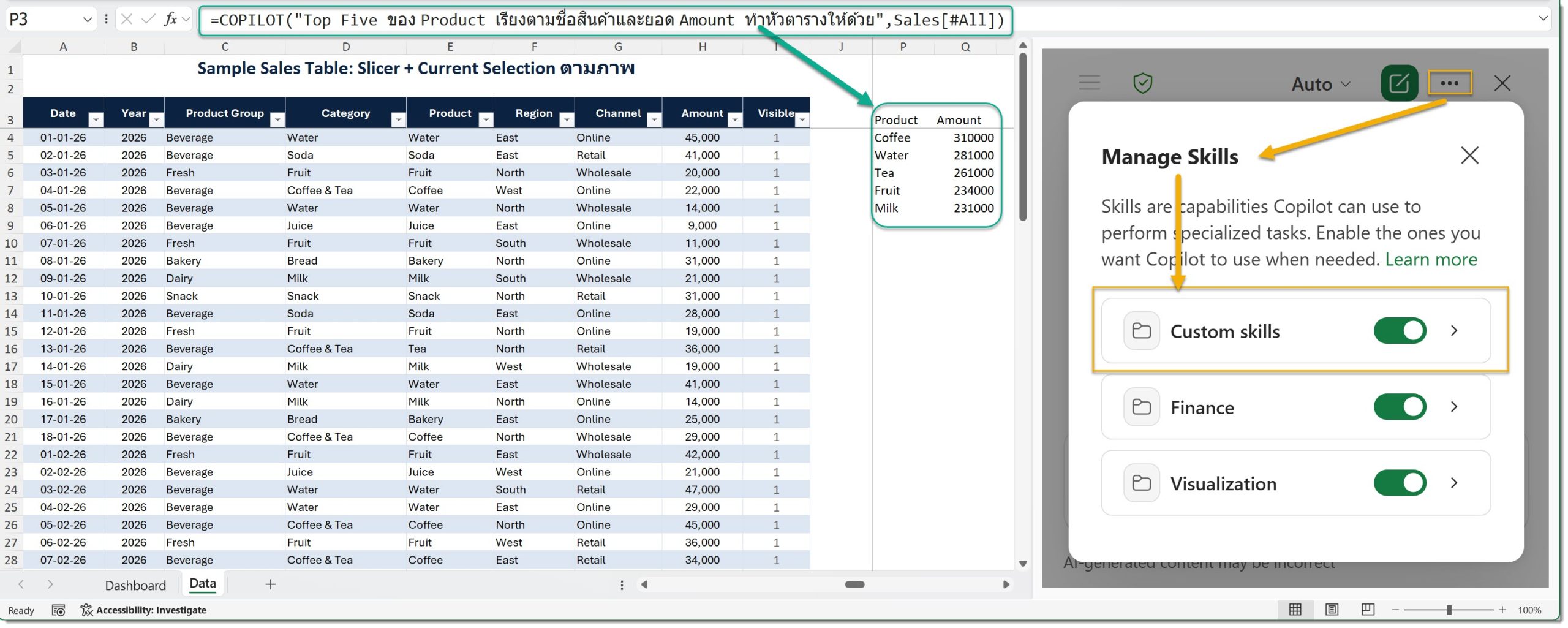The image size is (1568, 628).
Task: Click sheet tab options dots
Action: point(622,585)
